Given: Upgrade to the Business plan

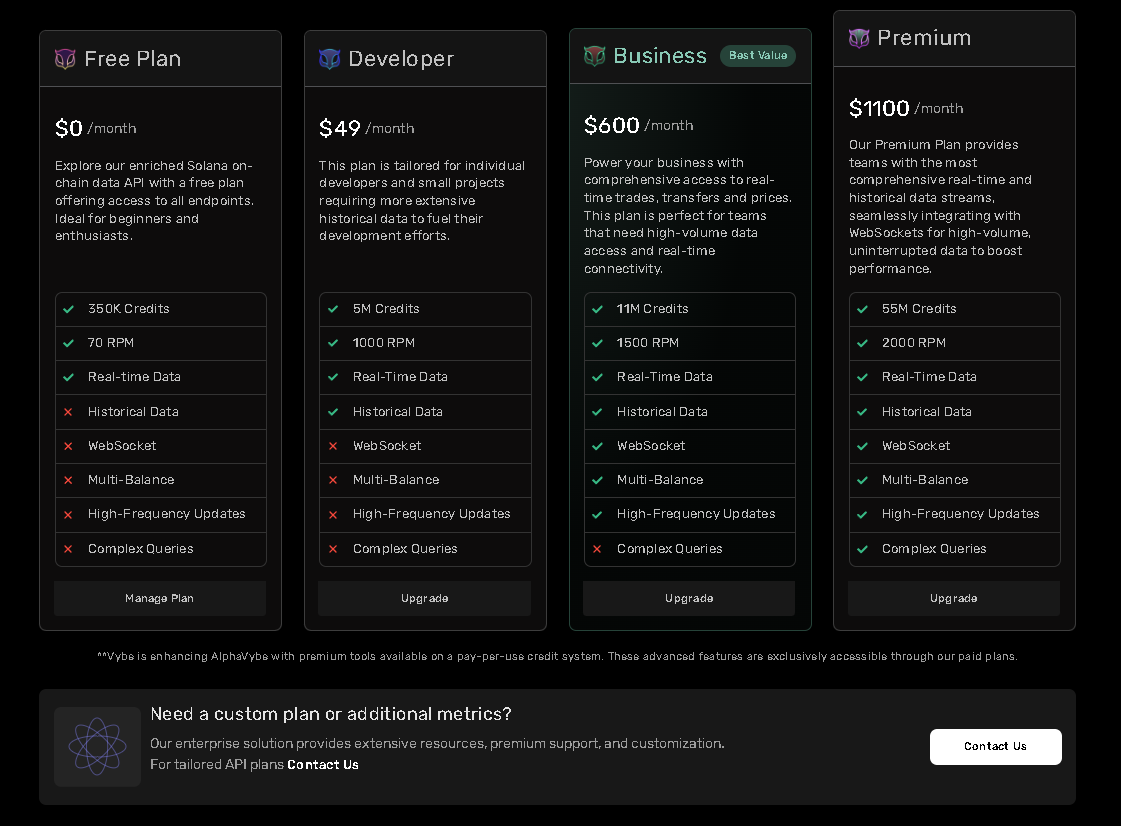Looking at the screenshot, I should 689,599.
